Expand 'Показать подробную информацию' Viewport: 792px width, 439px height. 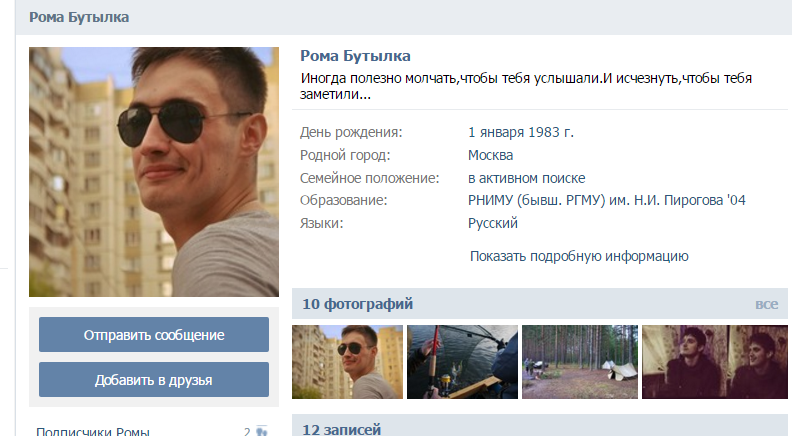(579, 256)
